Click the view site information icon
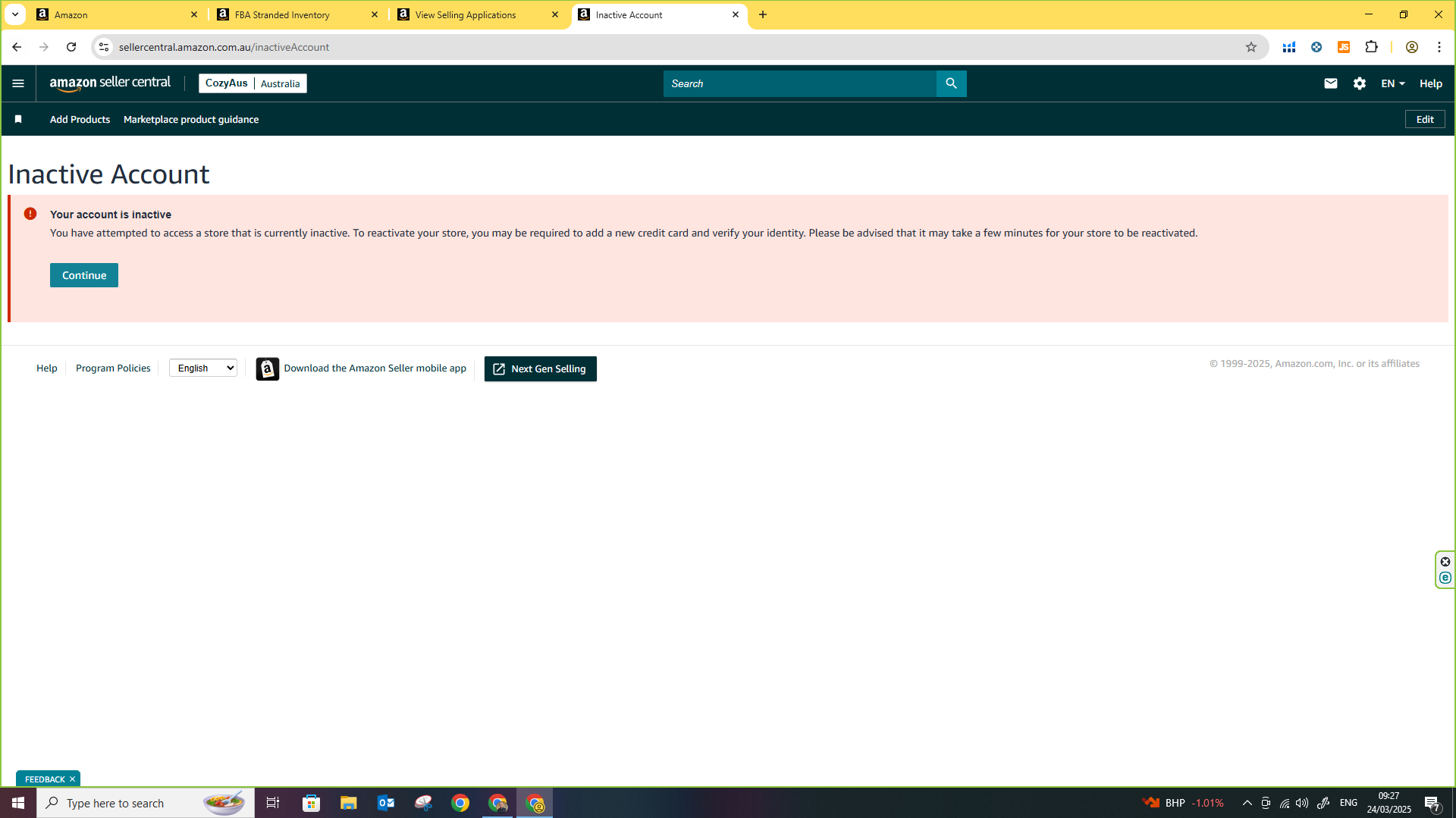1456x818 pixels. 104,47
